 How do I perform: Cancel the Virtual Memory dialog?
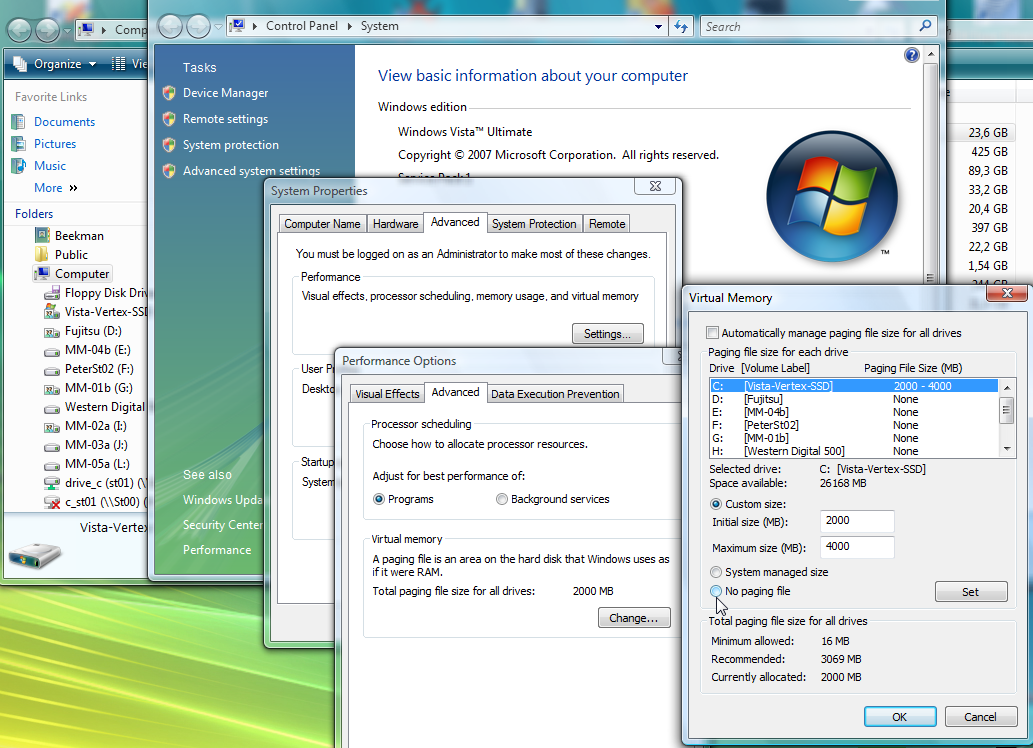pyautogui.click(x=981, y=717)
